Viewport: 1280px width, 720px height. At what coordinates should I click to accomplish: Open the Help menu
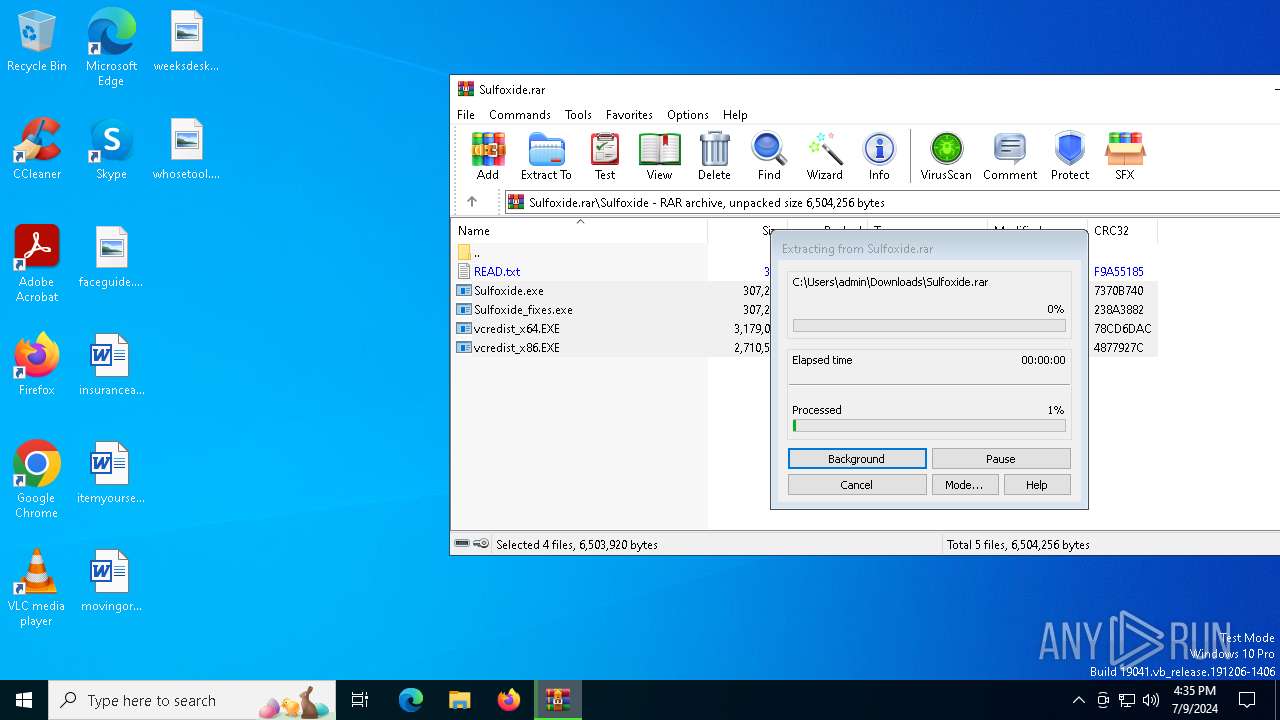pyautogui.click(x=735, y=115)
